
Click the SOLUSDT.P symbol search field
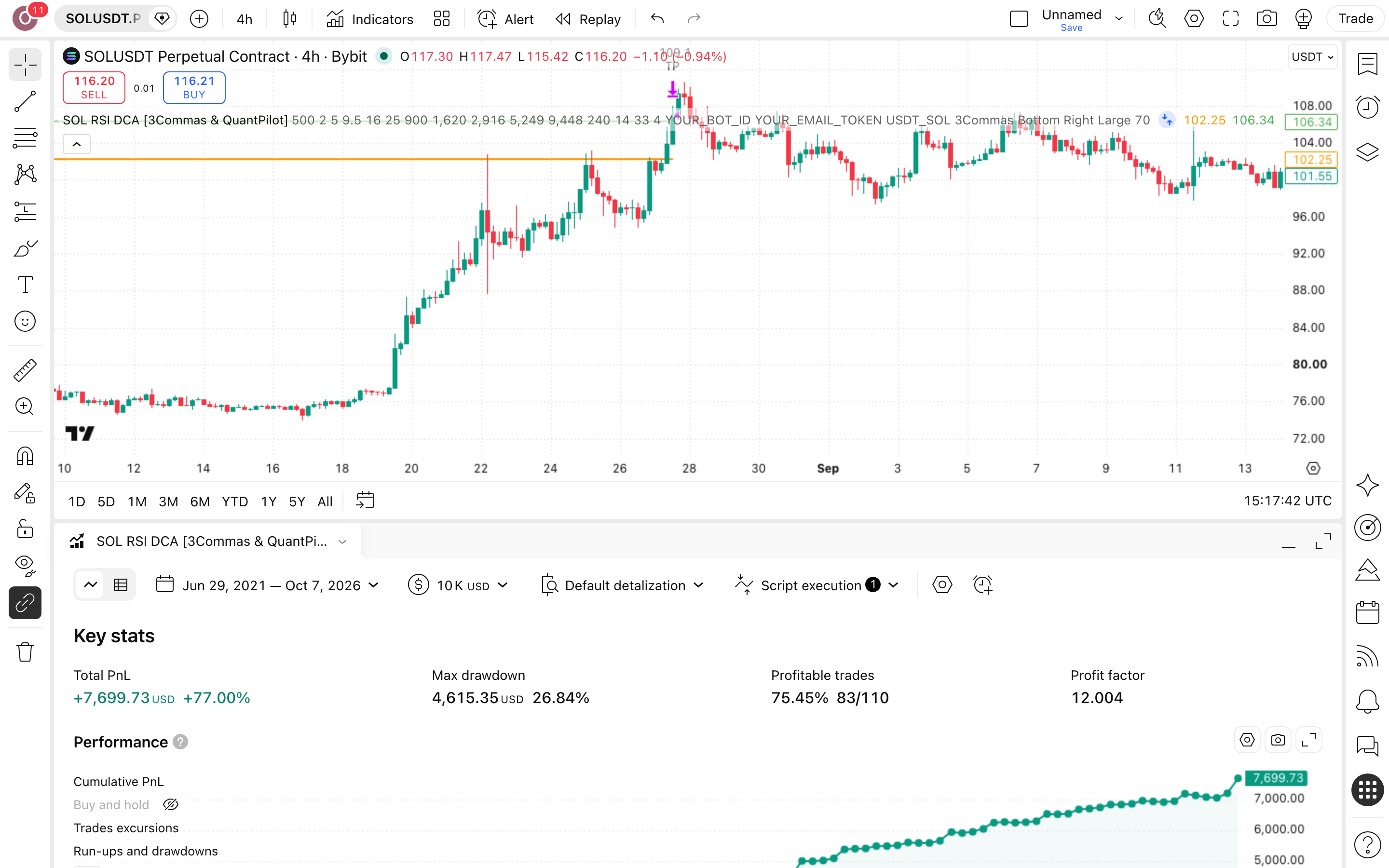[x=103, y=18]
